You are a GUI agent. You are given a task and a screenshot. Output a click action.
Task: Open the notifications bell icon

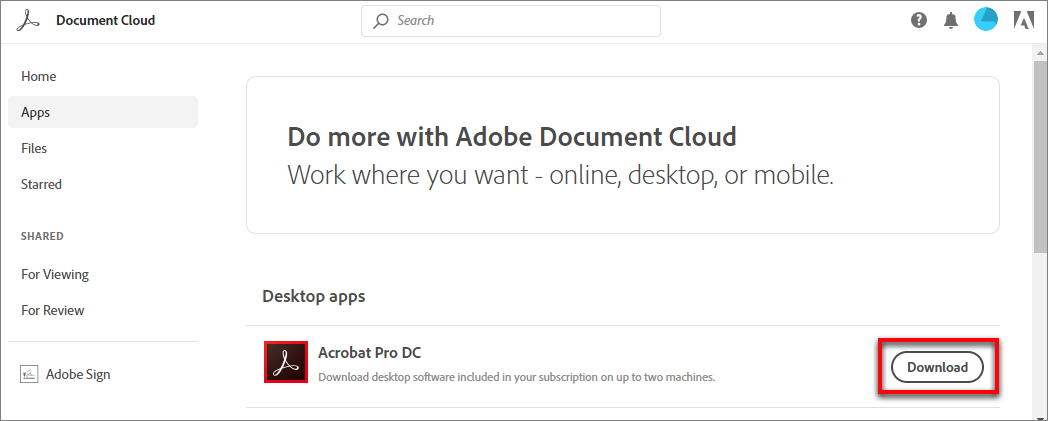point(950,21)
